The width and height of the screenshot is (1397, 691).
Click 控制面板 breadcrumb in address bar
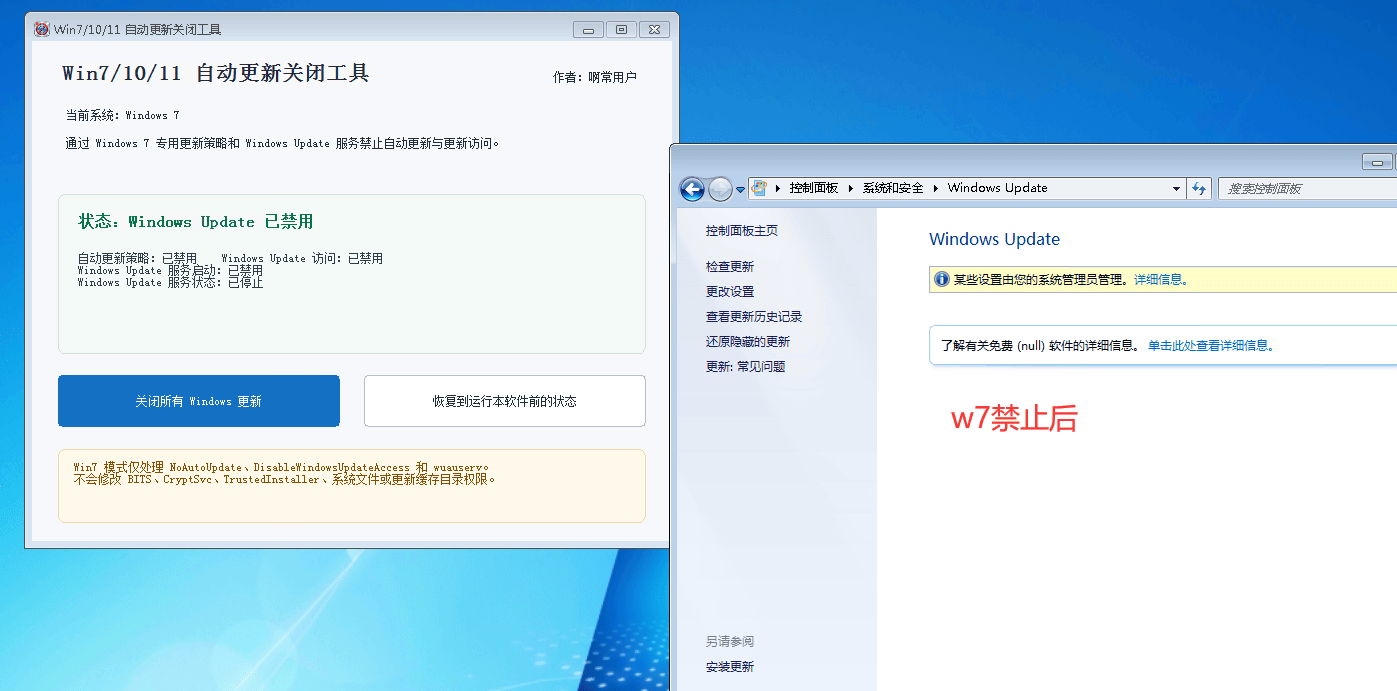(814, 188)
